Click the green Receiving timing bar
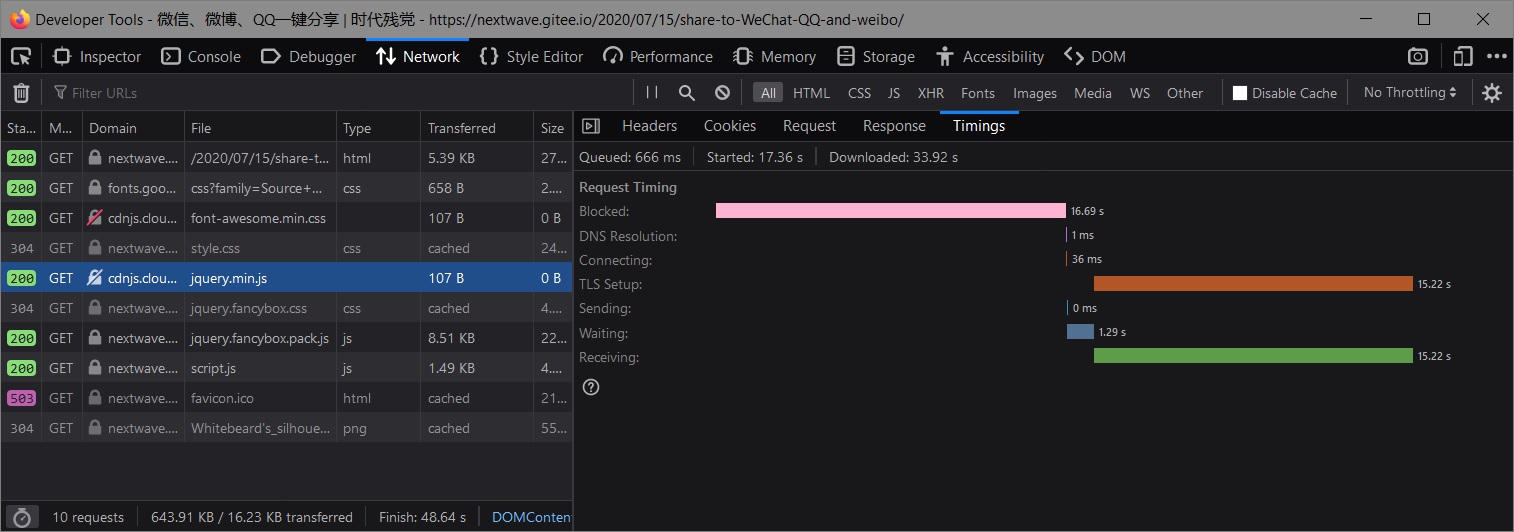The height and width of the screenshot is (532, 1514). point(1253,356)
